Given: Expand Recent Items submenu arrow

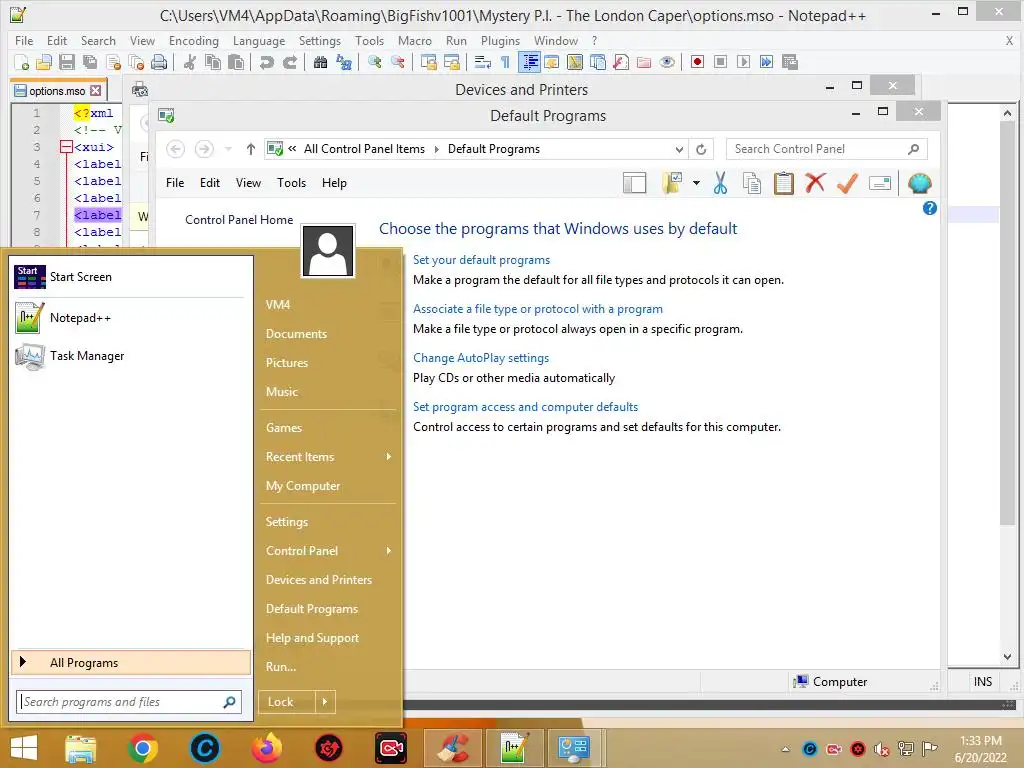Looking at the screenshot, I should pos(389,456).
